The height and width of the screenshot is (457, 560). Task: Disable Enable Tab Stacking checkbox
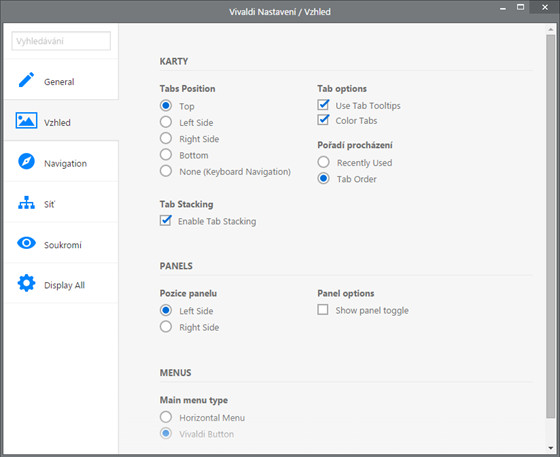(165, 220)
